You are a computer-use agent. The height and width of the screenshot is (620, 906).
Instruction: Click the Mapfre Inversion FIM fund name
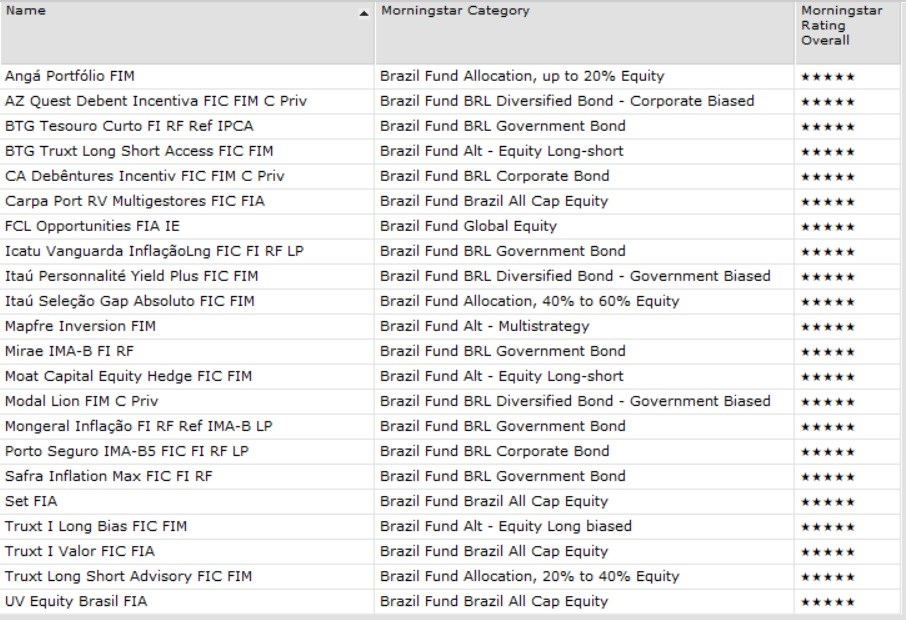pos(80,326)
